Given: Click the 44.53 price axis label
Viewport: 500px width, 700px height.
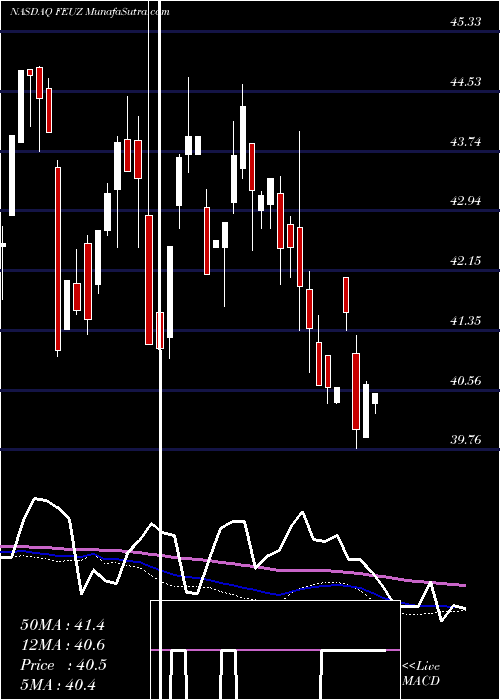Looking at the screenshot, I should pyautogui.click(x=466, y=82).
